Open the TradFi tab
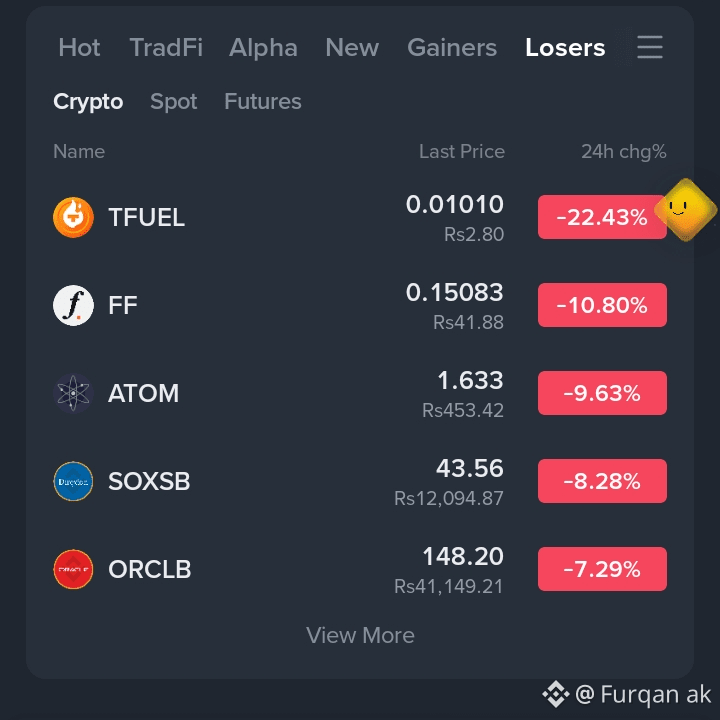Image resolution: width=720 pixels, height=720 pixels. 166,47
